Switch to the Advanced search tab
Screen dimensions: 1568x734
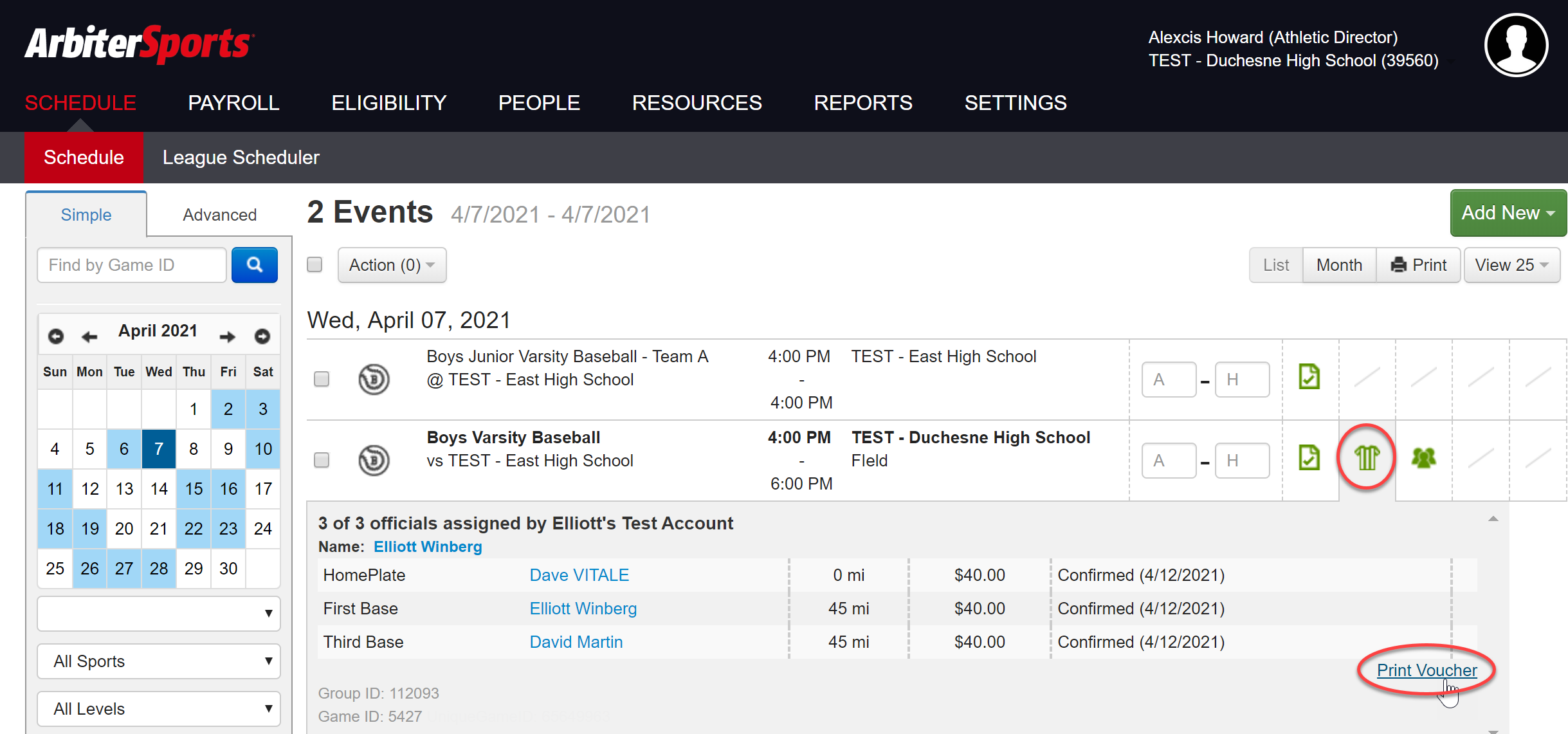tap(219, 215)
